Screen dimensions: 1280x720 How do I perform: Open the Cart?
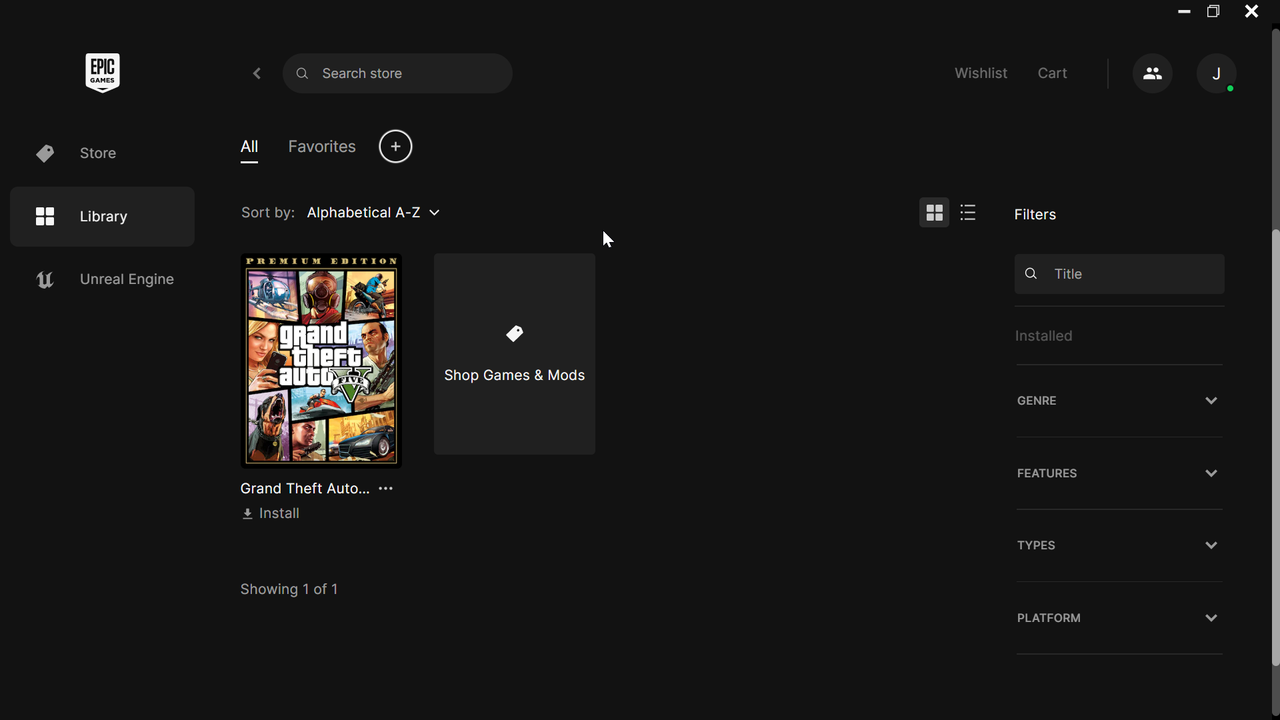pos(1052,73)
